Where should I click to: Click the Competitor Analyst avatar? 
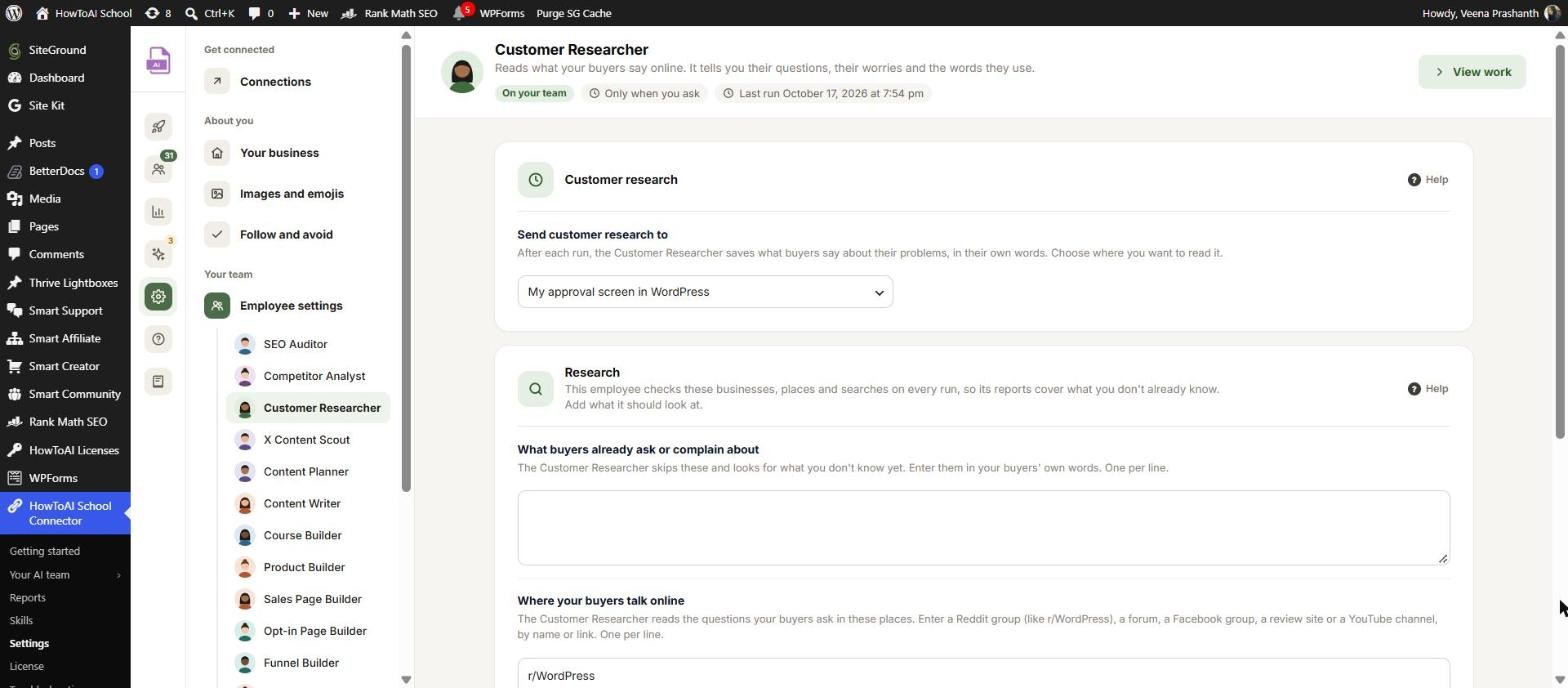245,376
